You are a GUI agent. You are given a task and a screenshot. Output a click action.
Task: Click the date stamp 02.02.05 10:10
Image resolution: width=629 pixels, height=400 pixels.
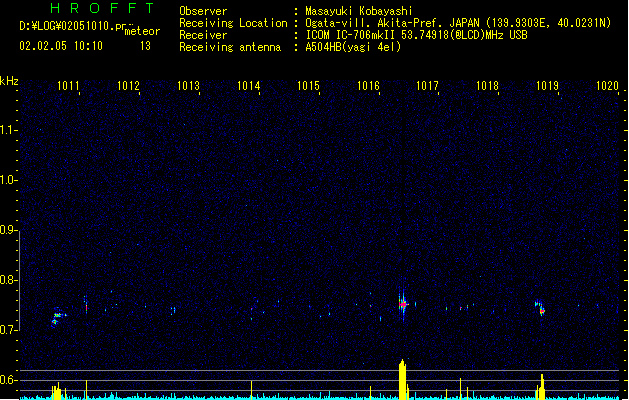(61, 46)
